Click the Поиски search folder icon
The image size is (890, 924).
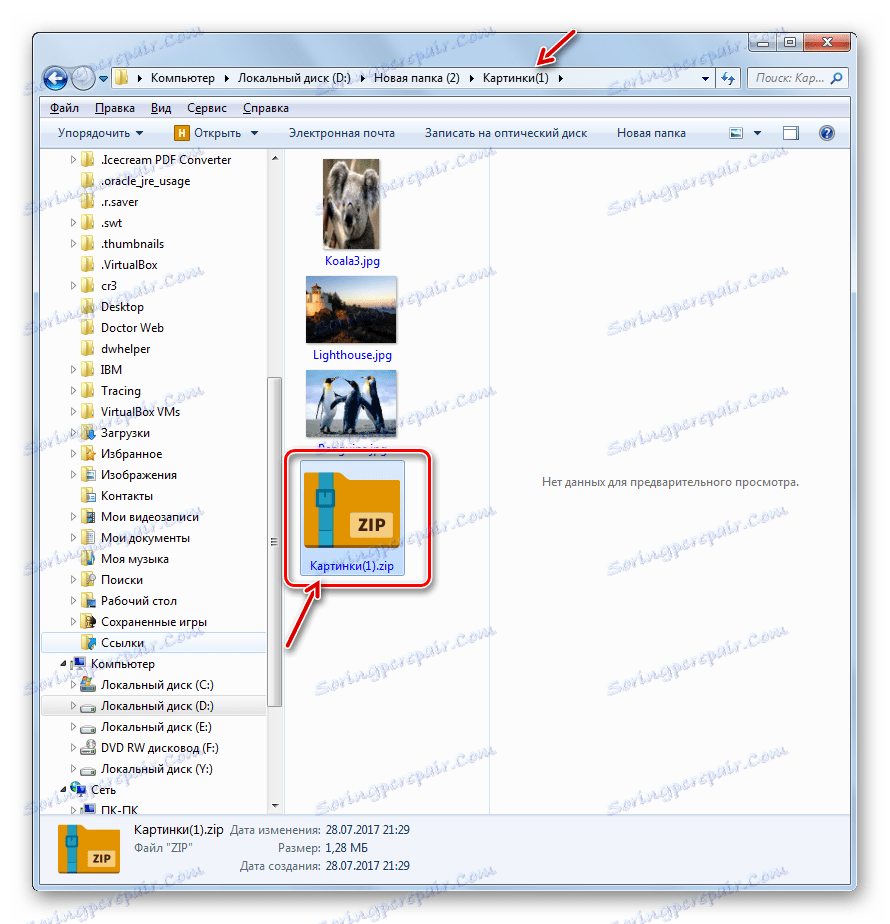coord(88,580)
